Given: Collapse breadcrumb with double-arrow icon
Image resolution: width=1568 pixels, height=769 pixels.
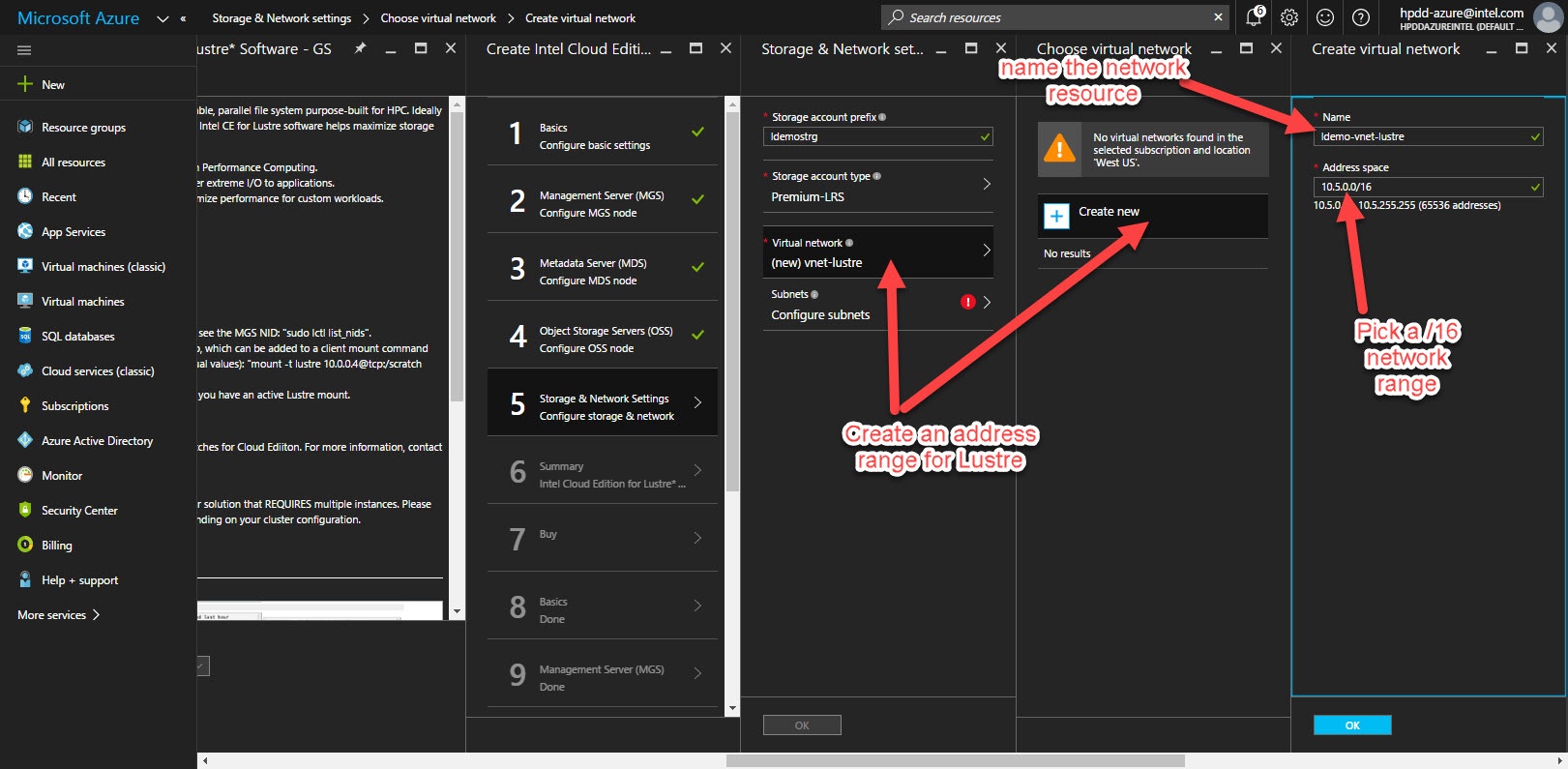Looking at the screenshot, I should (183, 18).
